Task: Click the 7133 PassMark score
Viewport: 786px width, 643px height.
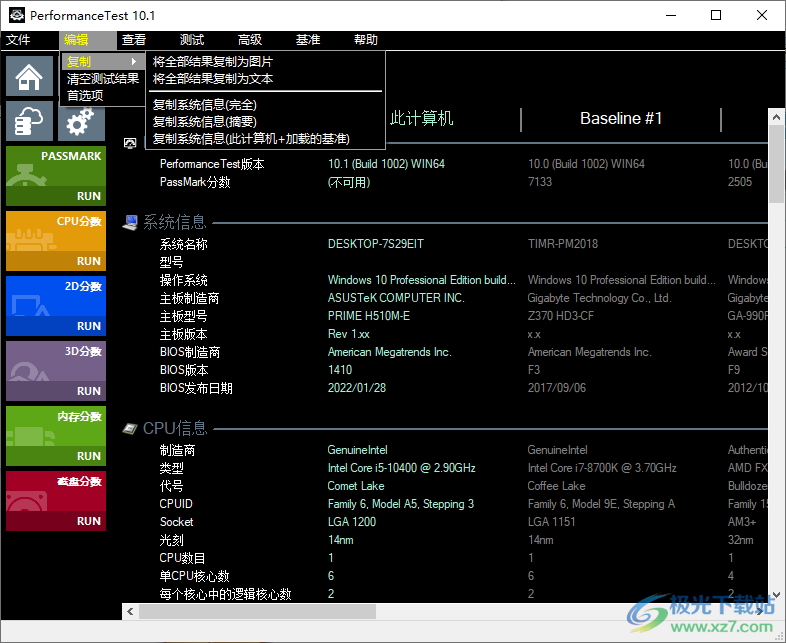Action: point(540,182)
